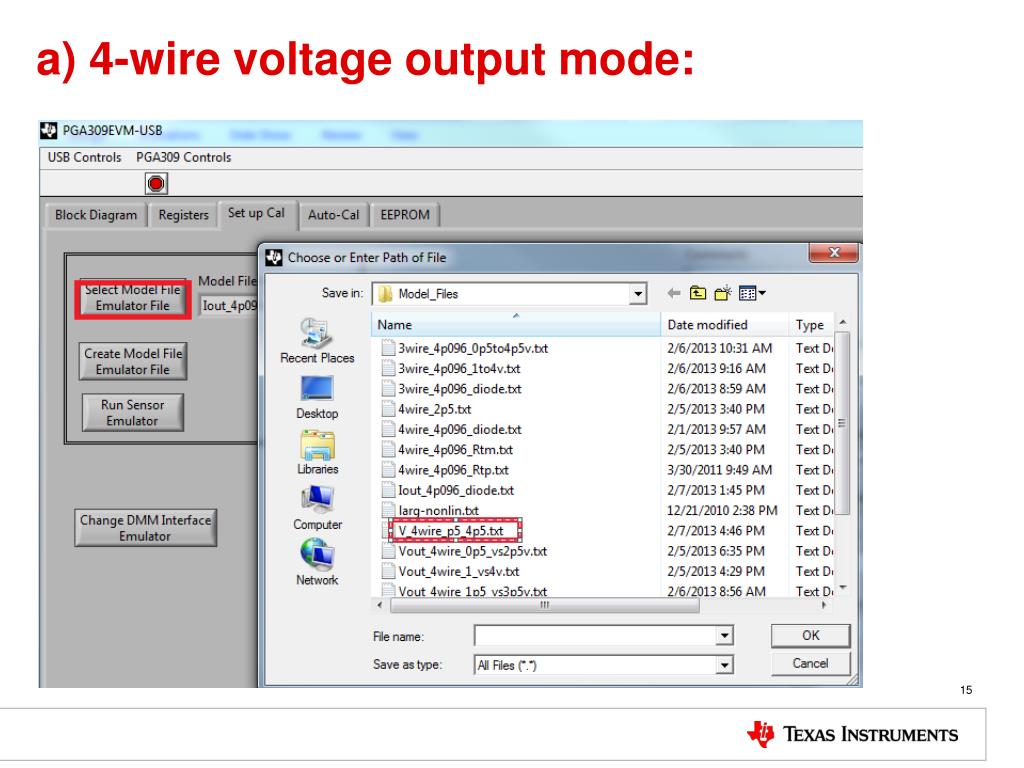
Task: Select file Vout_4wire_1_vs4v.txt
Action: pos(458,571)
